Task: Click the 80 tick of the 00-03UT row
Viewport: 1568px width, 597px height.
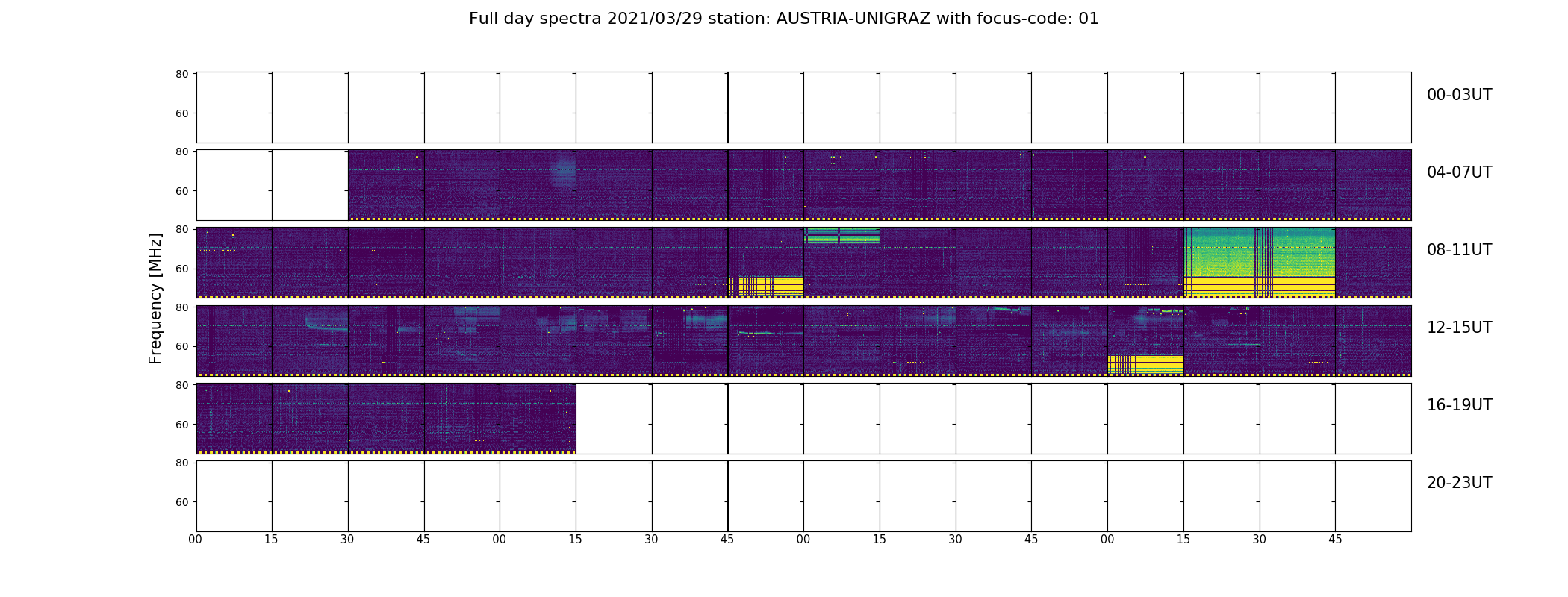Action: point(181,74)
